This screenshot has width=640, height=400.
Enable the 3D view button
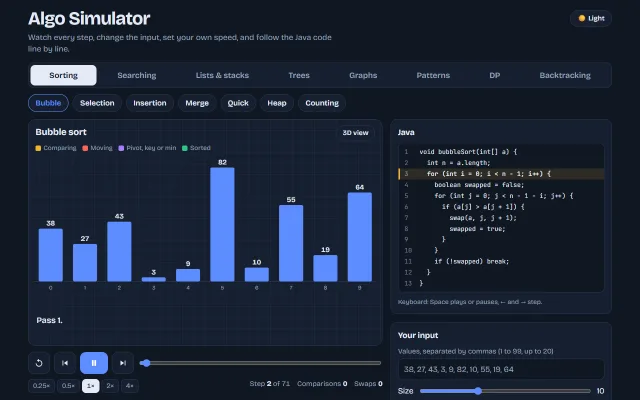click(x=355, y=133)
